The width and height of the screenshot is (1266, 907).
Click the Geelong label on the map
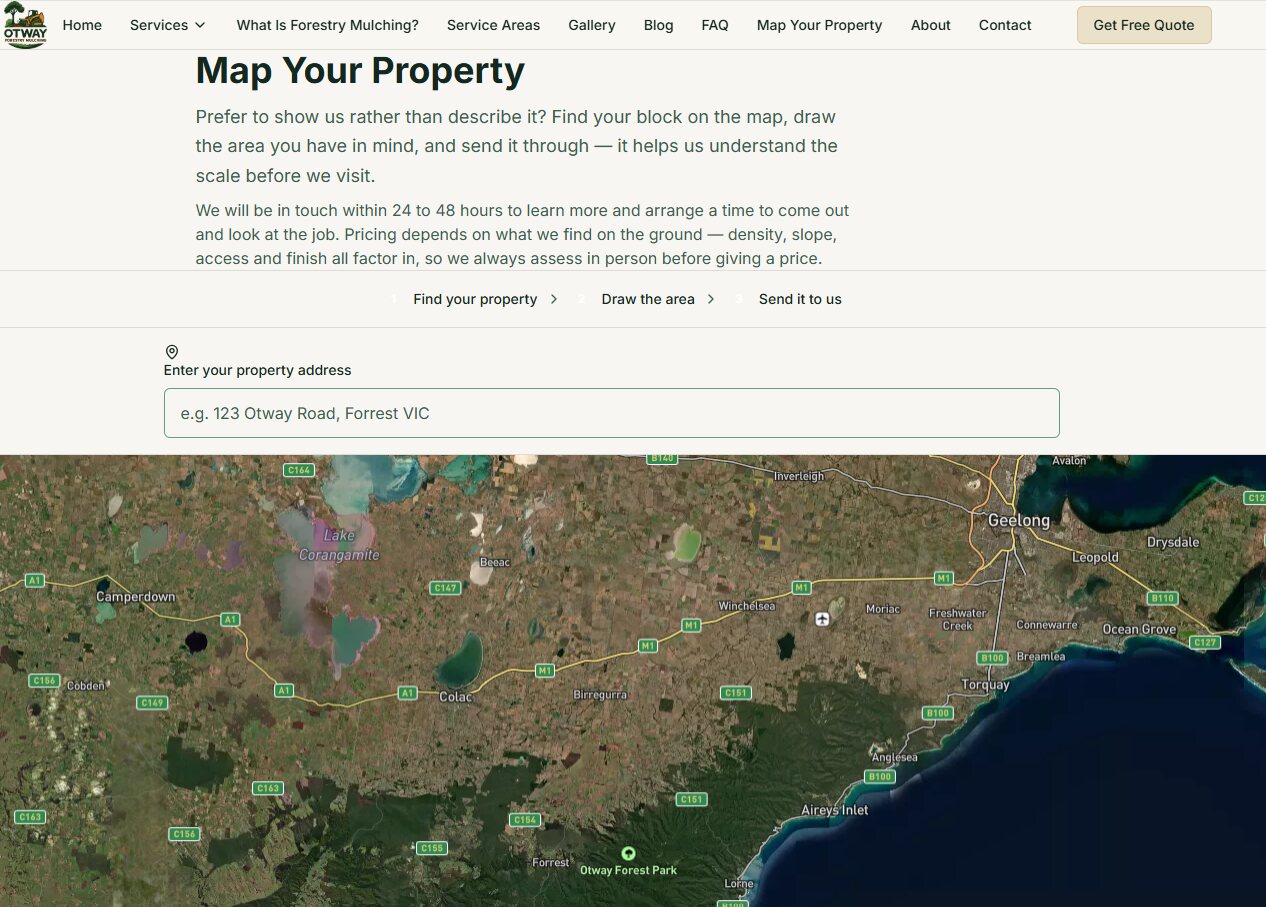tap(1019, 520)
